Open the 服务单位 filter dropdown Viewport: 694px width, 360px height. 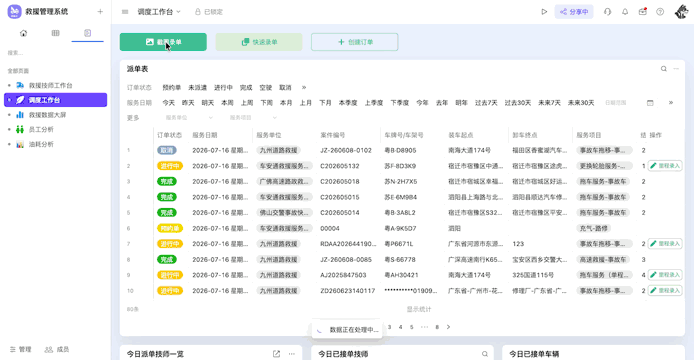[x=189, y=118]
